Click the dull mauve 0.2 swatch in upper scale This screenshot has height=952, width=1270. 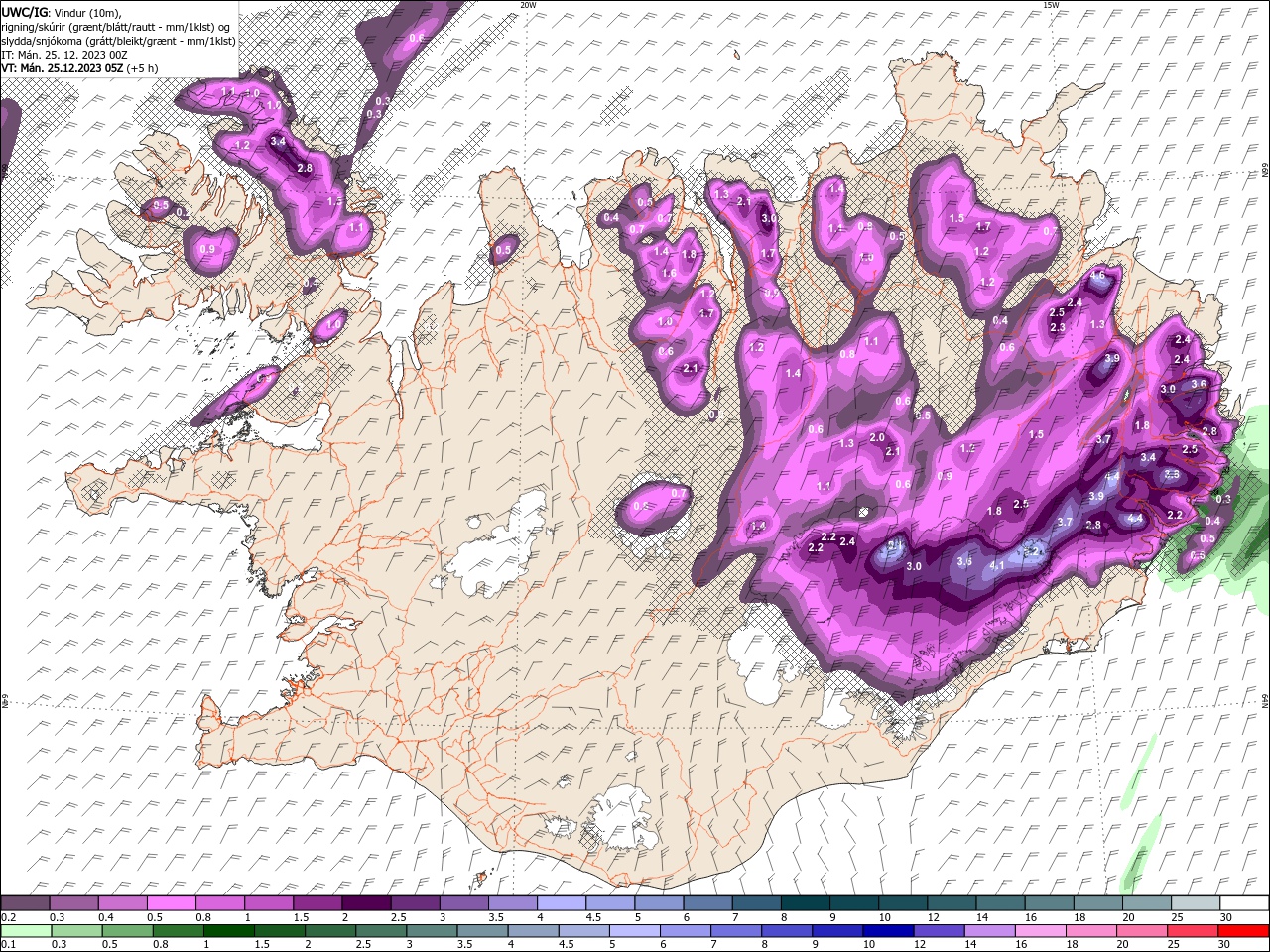(x=25, y=903)
